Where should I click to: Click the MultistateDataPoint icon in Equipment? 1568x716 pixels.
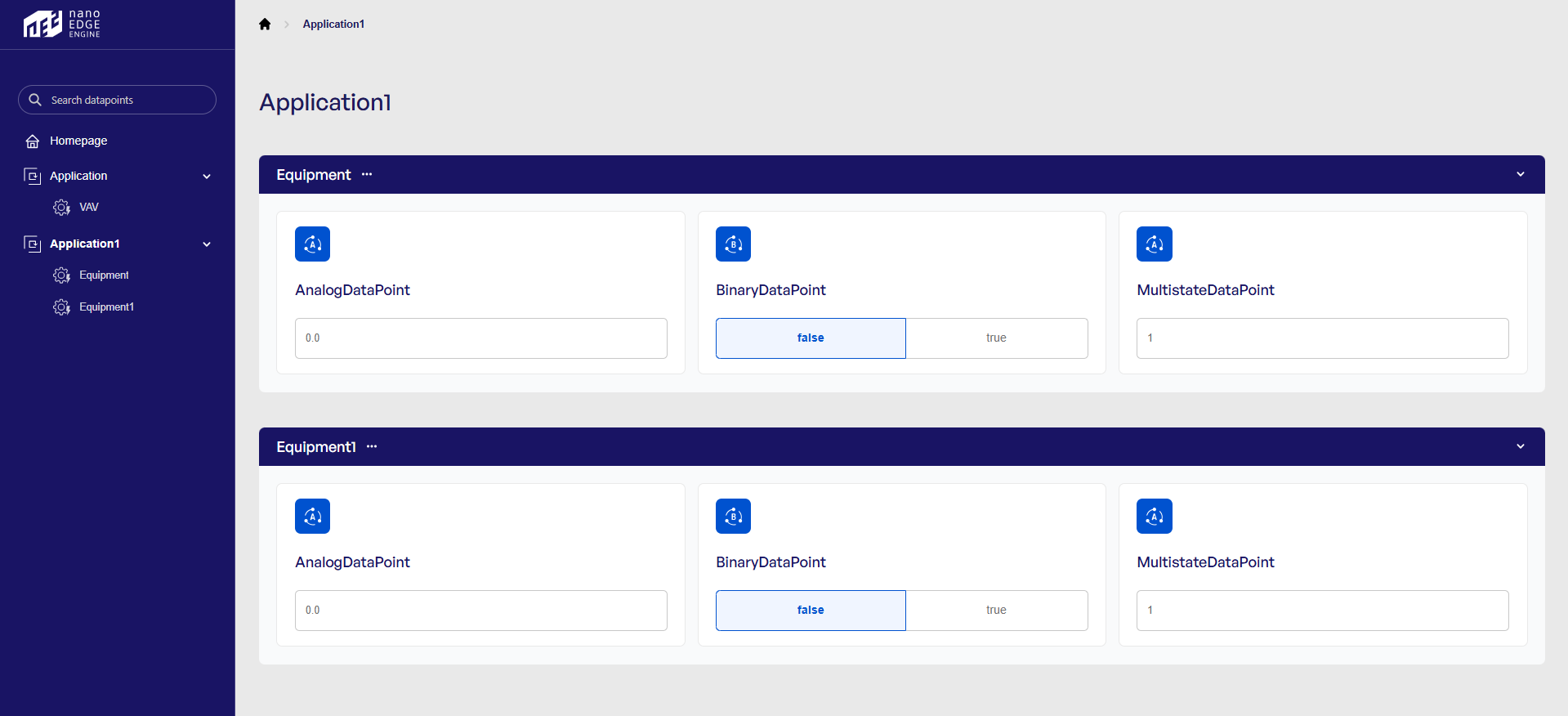[1154, 244]
